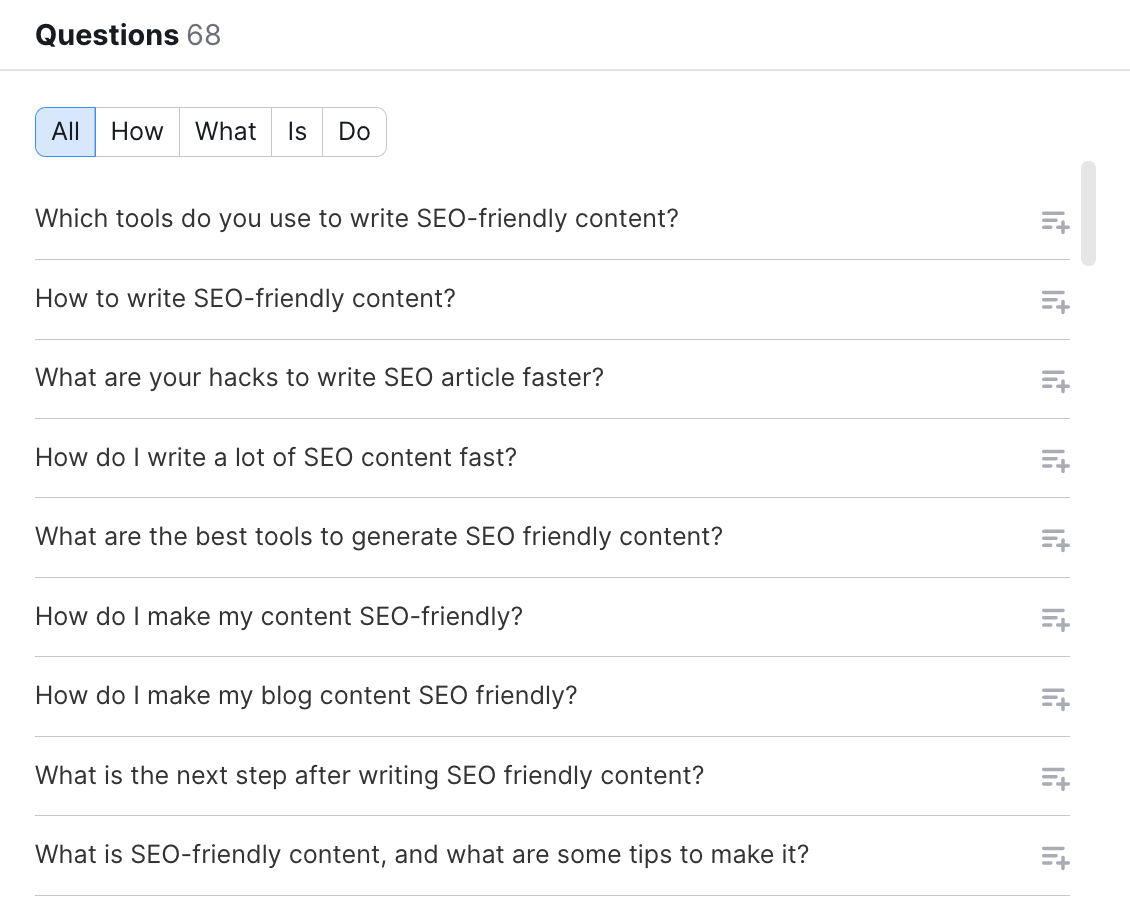
Task: Add "How do I make my blog content SEO friendly?" question
Action: click(1054, 700)
